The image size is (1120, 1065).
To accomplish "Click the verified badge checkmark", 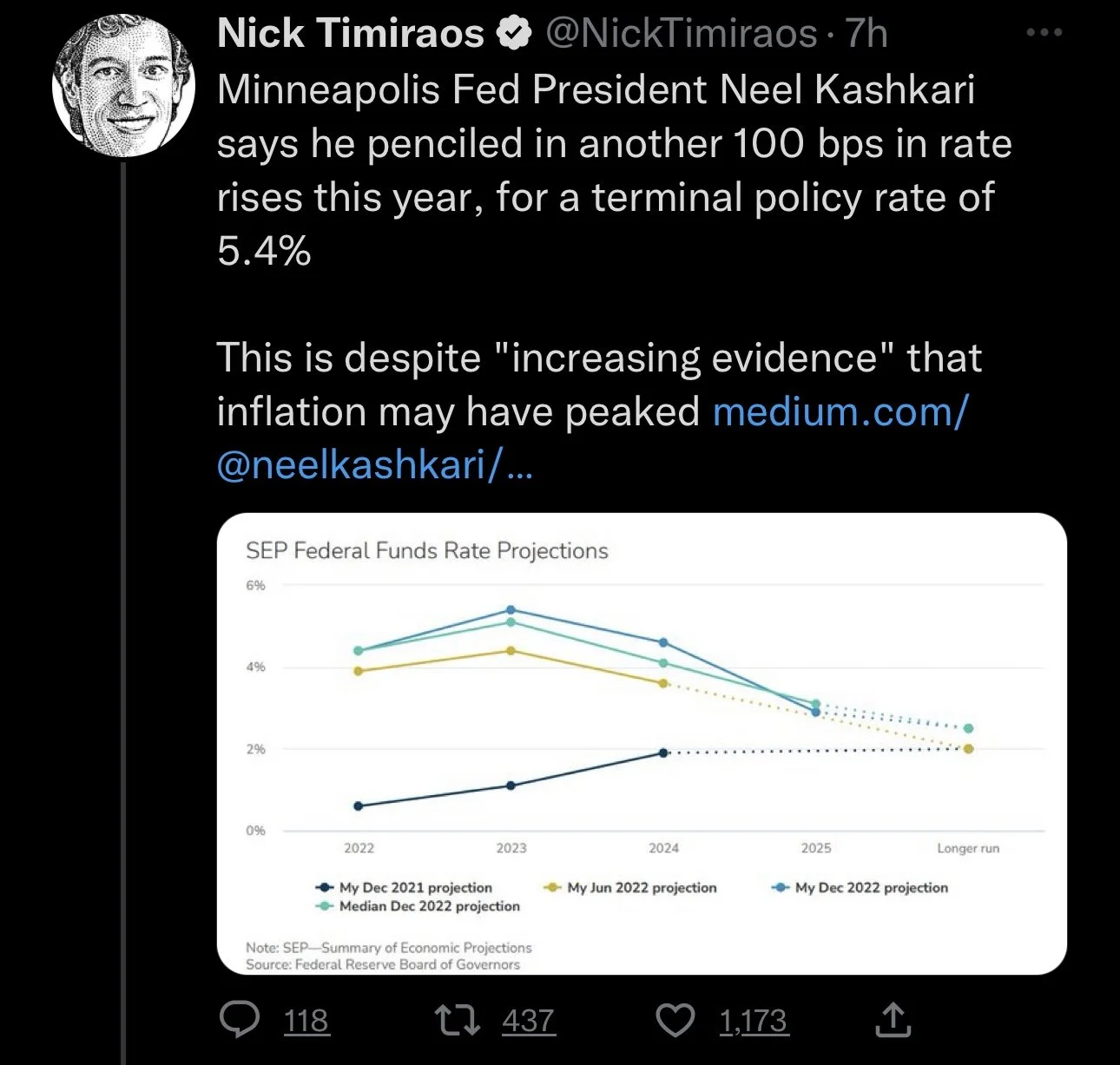I will point(514,34).
